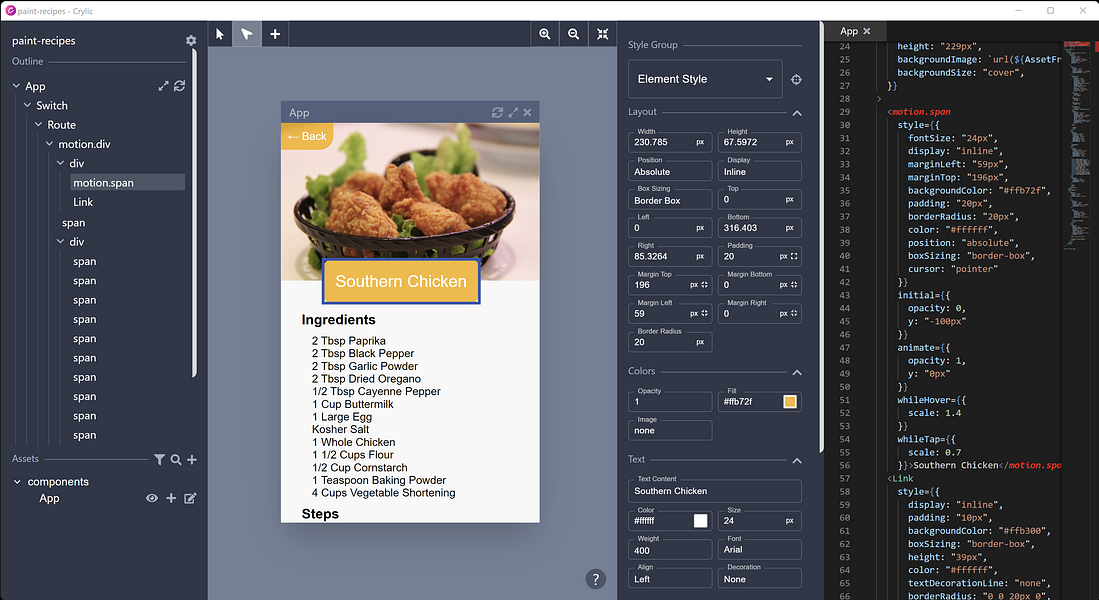Expand padding sides icon

point(794,257)
